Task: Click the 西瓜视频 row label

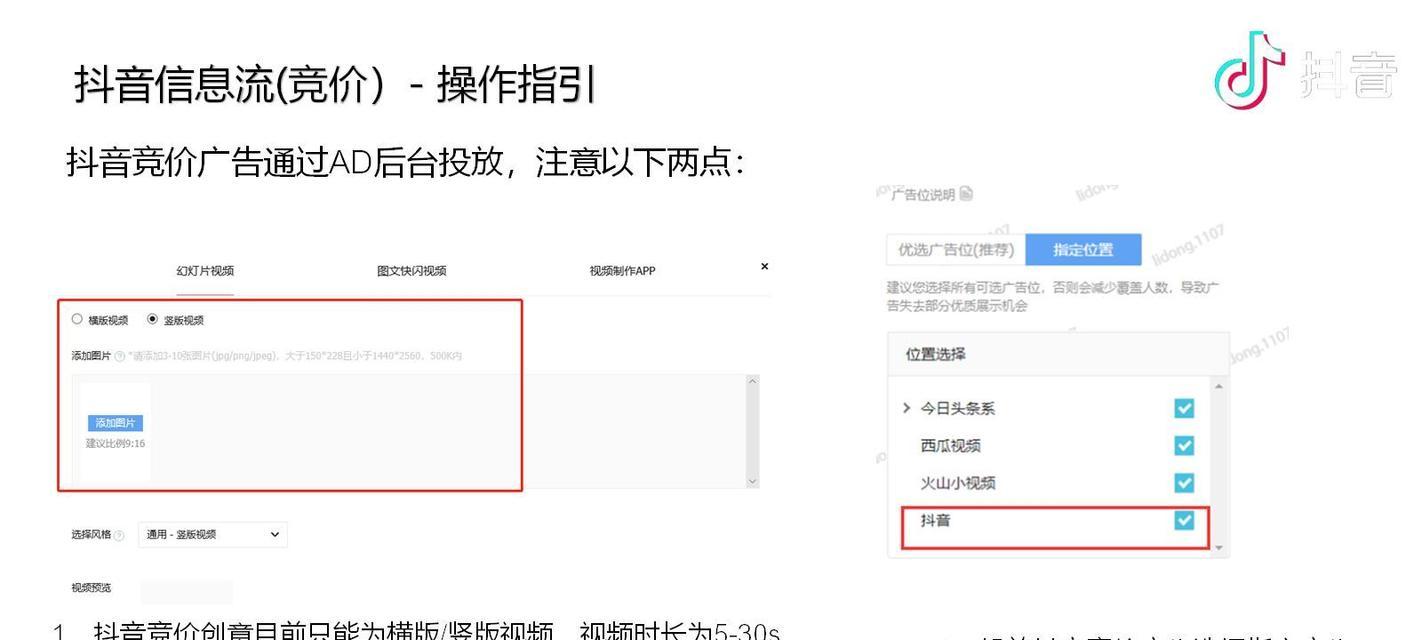Action: [x=950, y=446]
